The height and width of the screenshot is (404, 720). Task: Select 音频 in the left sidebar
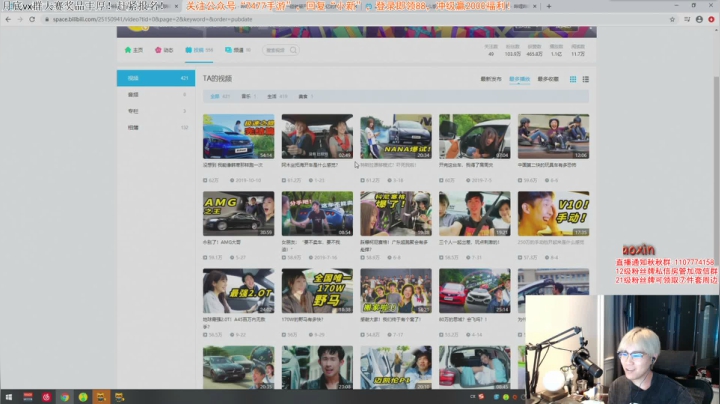tap(156, 95)
